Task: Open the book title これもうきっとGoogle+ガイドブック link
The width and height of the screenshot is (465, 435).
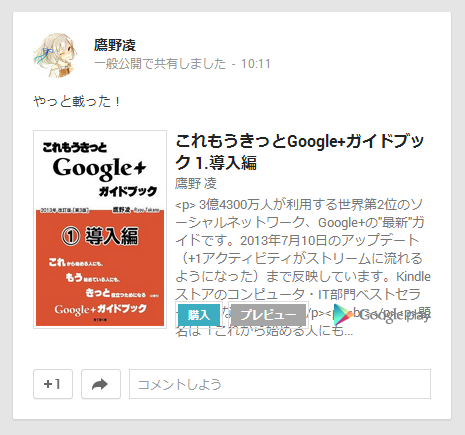Action: click(x=300, y=152)
